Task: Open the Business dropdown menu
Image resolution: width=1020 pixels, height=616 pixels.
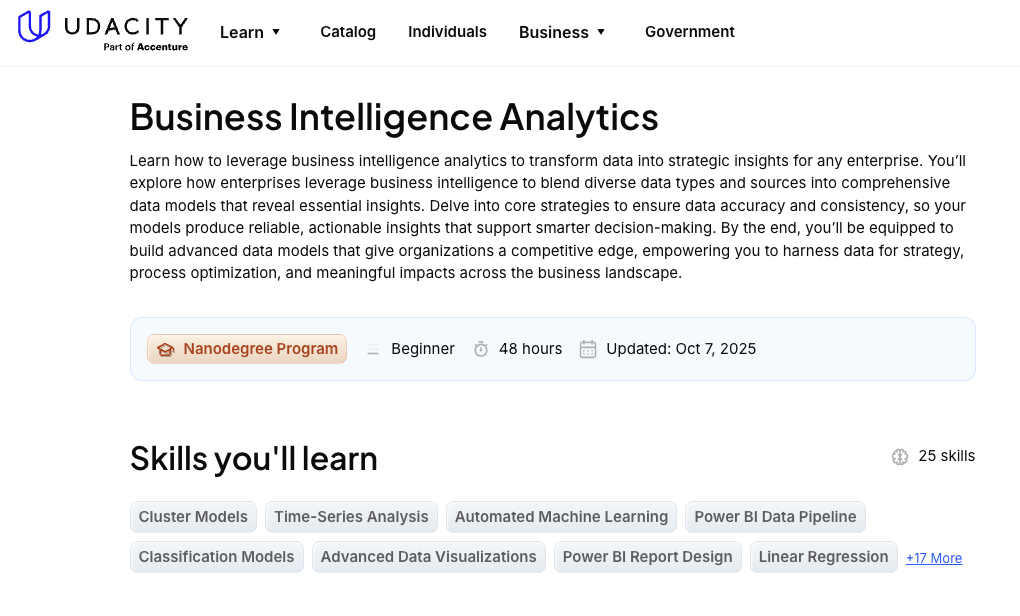Action: (562, 32)
